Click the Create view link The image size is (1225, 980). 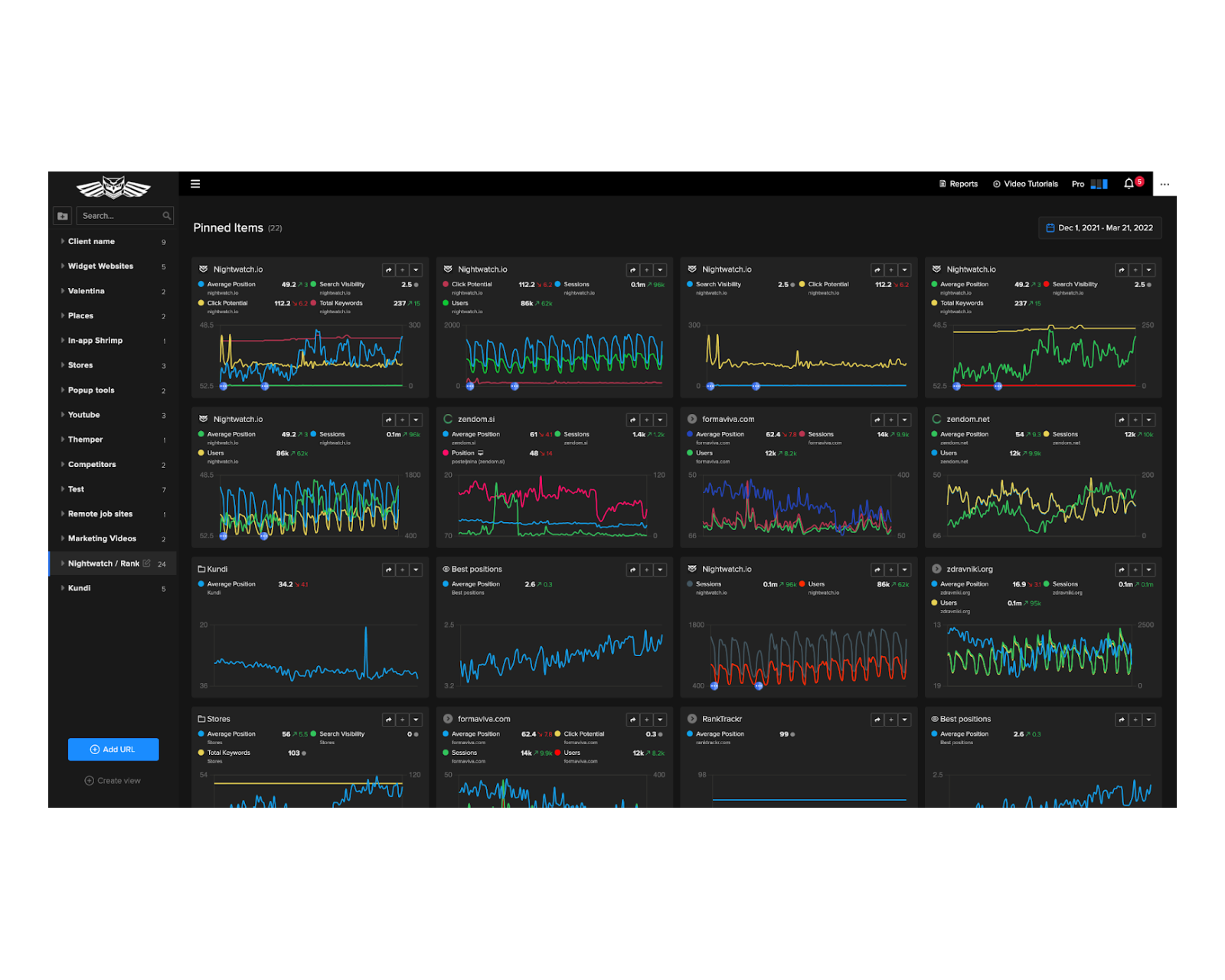[x=113, y=781]
